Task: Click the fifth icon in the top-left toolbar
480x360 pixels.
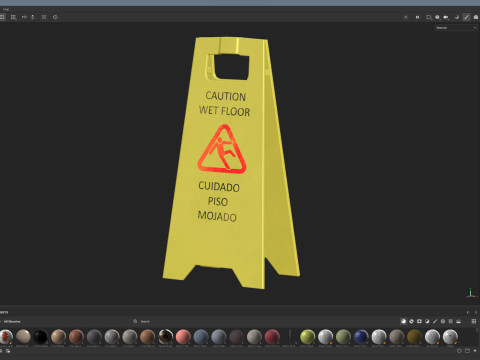Action: [44, 17]
